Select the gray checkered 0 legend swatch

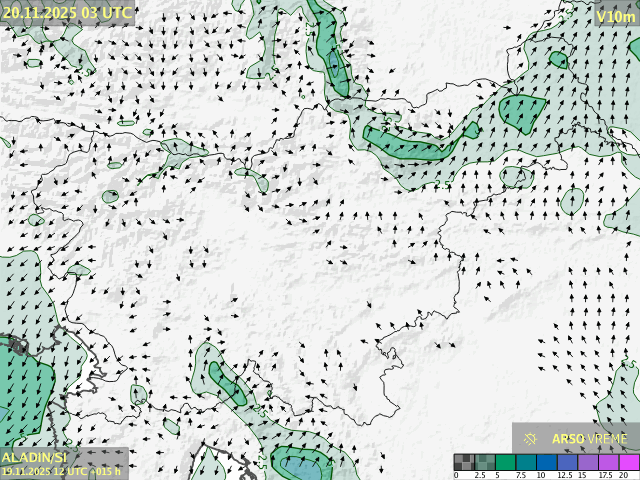[x=463, y=462]
